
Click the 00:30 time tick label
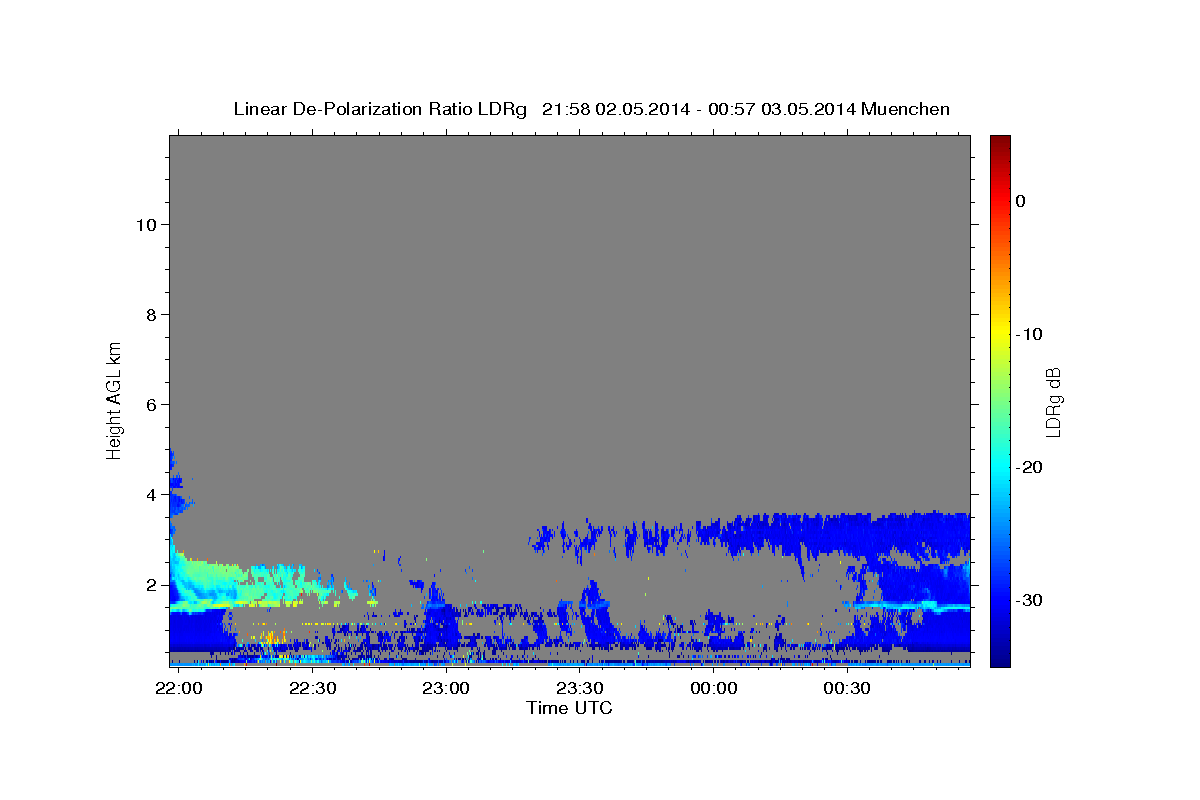click(846, 689)
